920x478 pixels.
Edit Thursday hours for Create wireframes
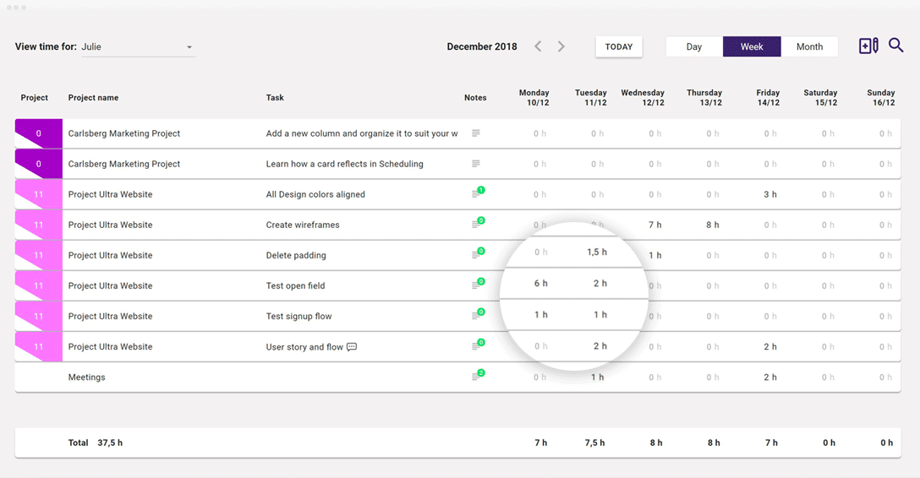[x=712, y=225]
